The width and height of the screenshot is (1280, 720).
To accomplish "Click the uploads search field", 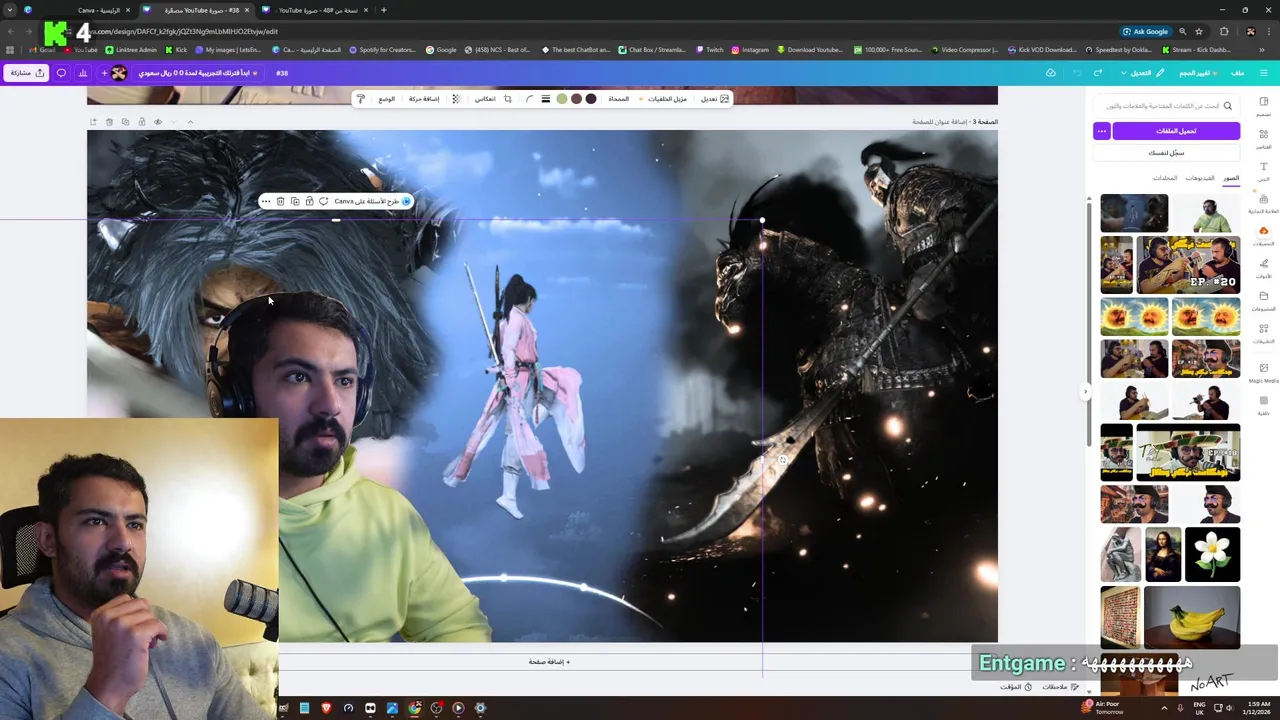I will click(x=1166, y=105).
